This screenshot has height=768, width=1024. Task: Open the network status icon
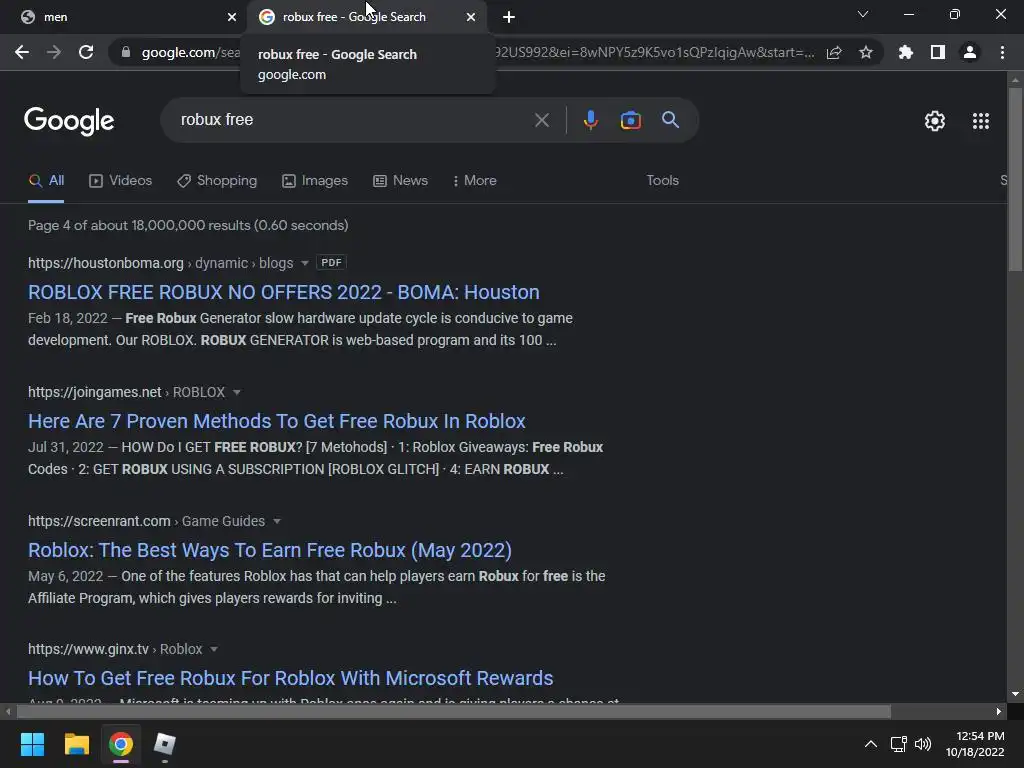(899, 744)
